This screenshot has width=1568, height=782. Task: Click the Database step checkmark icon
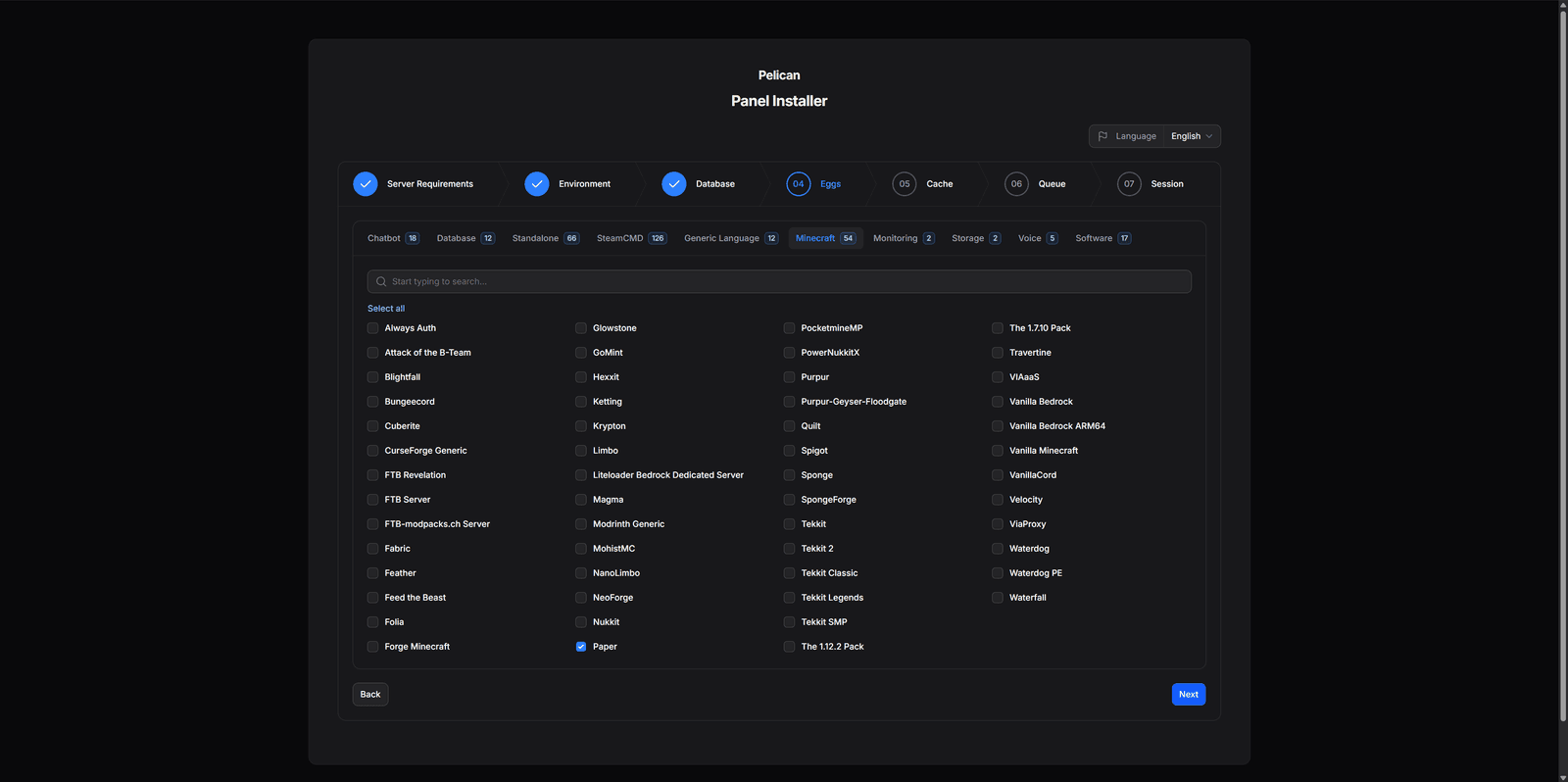pyautogui.click(x=674, y=184)
